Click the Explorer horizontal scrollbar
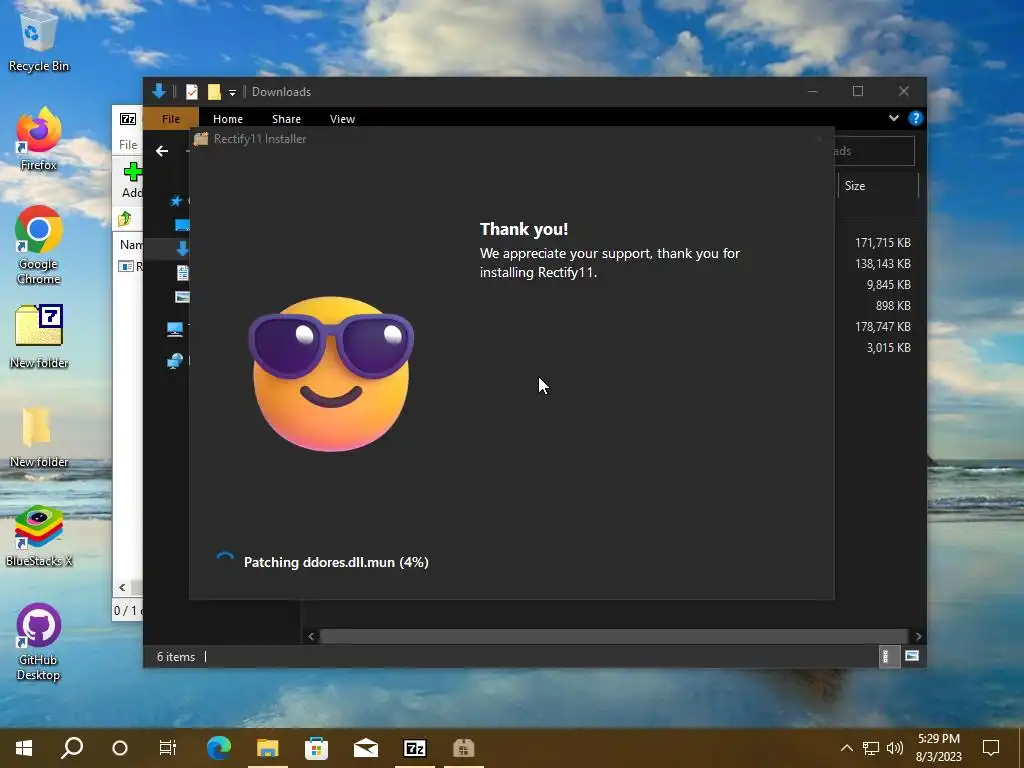The height and width of the screenshot is (768, 1024). pyautogui.click(x=613, y=636)
